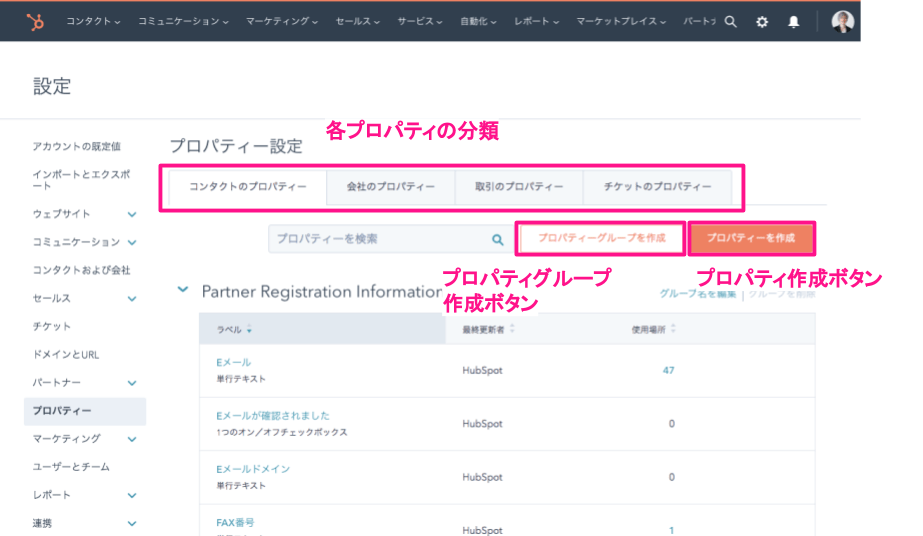The width and height of the screenshot is (923, 536).
Task: Focus the プロパティーを検索 input field
Action: [x=380, y=240]
